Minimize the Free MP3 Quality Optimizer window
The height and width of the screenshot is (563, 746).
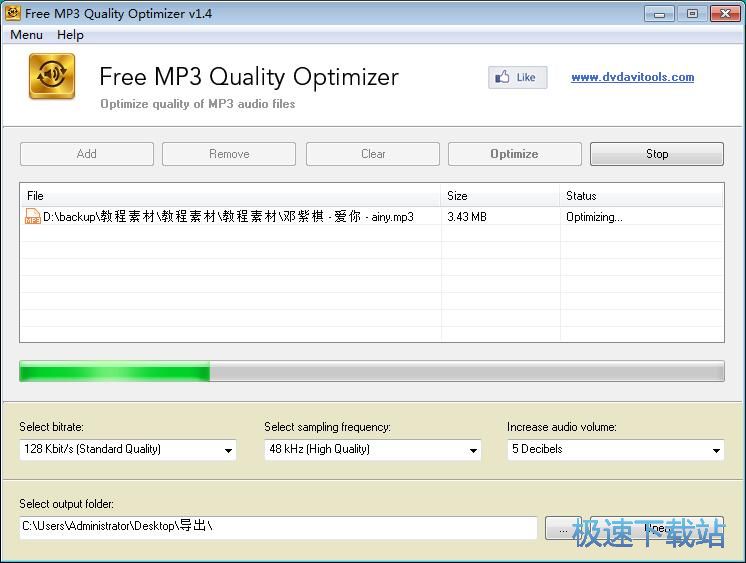click(x=659, y=13)
